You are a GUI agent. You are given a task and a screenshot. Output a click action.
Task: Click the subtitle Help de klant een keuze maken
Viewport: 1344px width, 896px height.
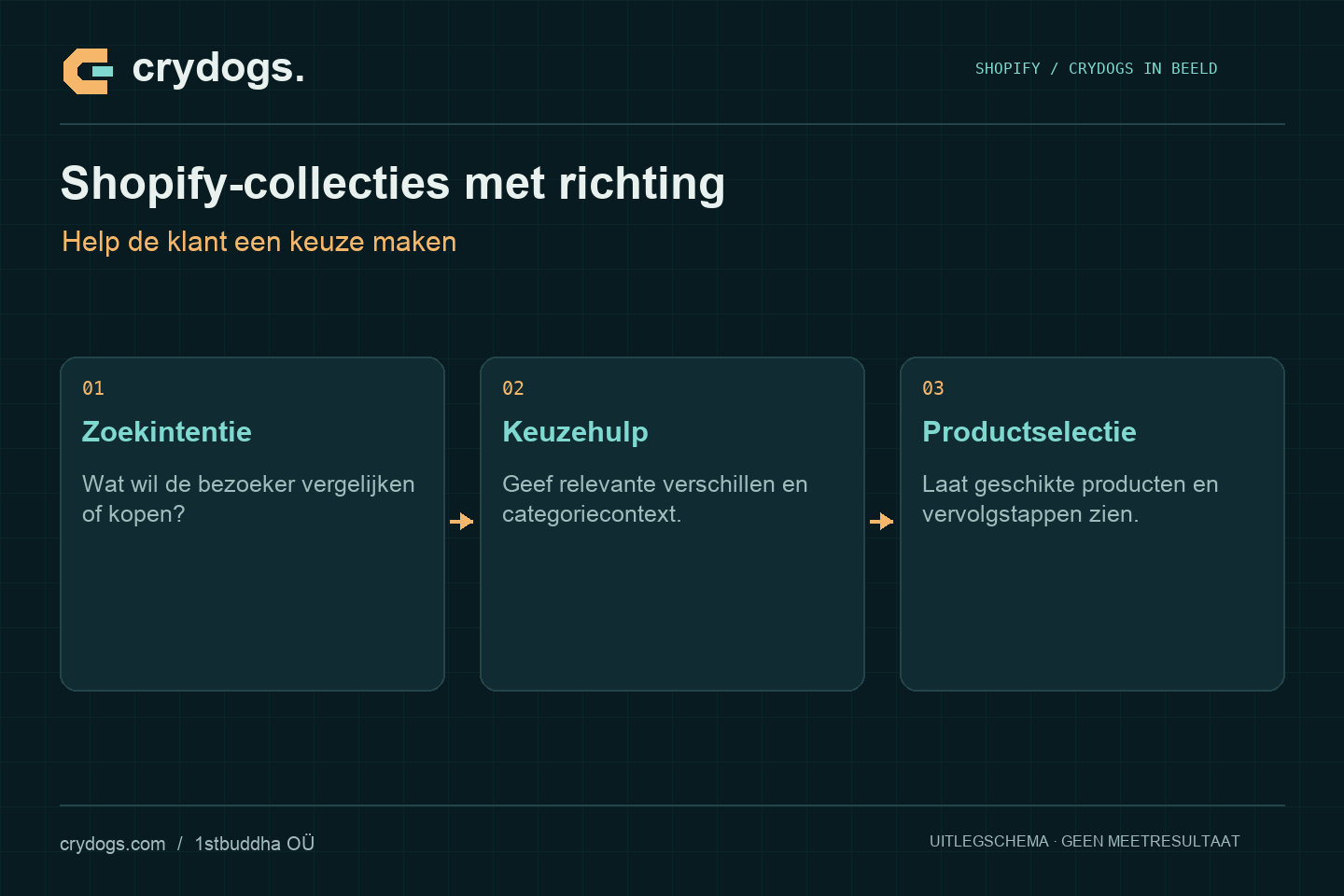coord(259,242)
